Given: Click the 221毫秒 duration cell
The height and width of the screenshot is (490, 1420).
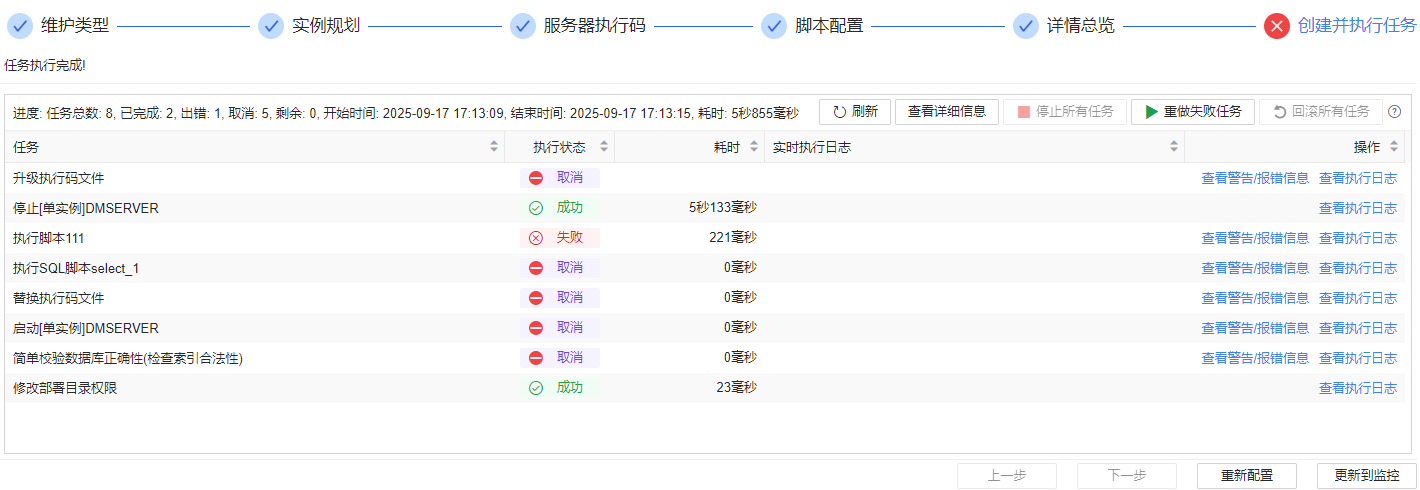Looking at the screenshot, I should 733,238.
